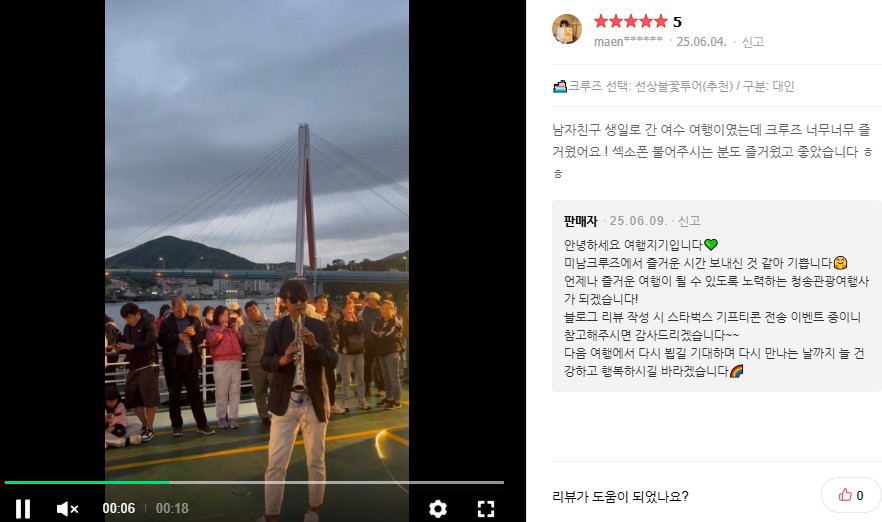This screenshot has width=882, height=522.
Task: Click the 판매자 seller label
Action: coord(580,221)
